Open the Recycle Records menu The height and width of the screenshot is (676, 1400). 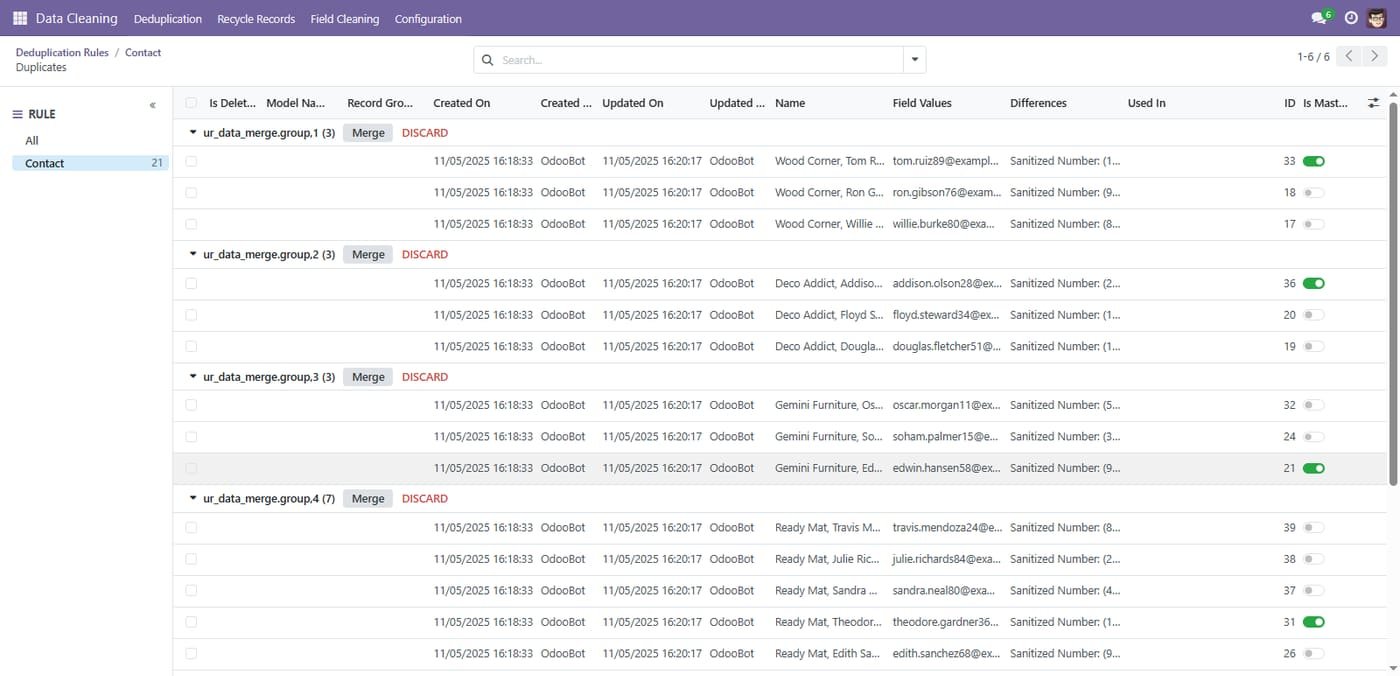click(256, 19)
